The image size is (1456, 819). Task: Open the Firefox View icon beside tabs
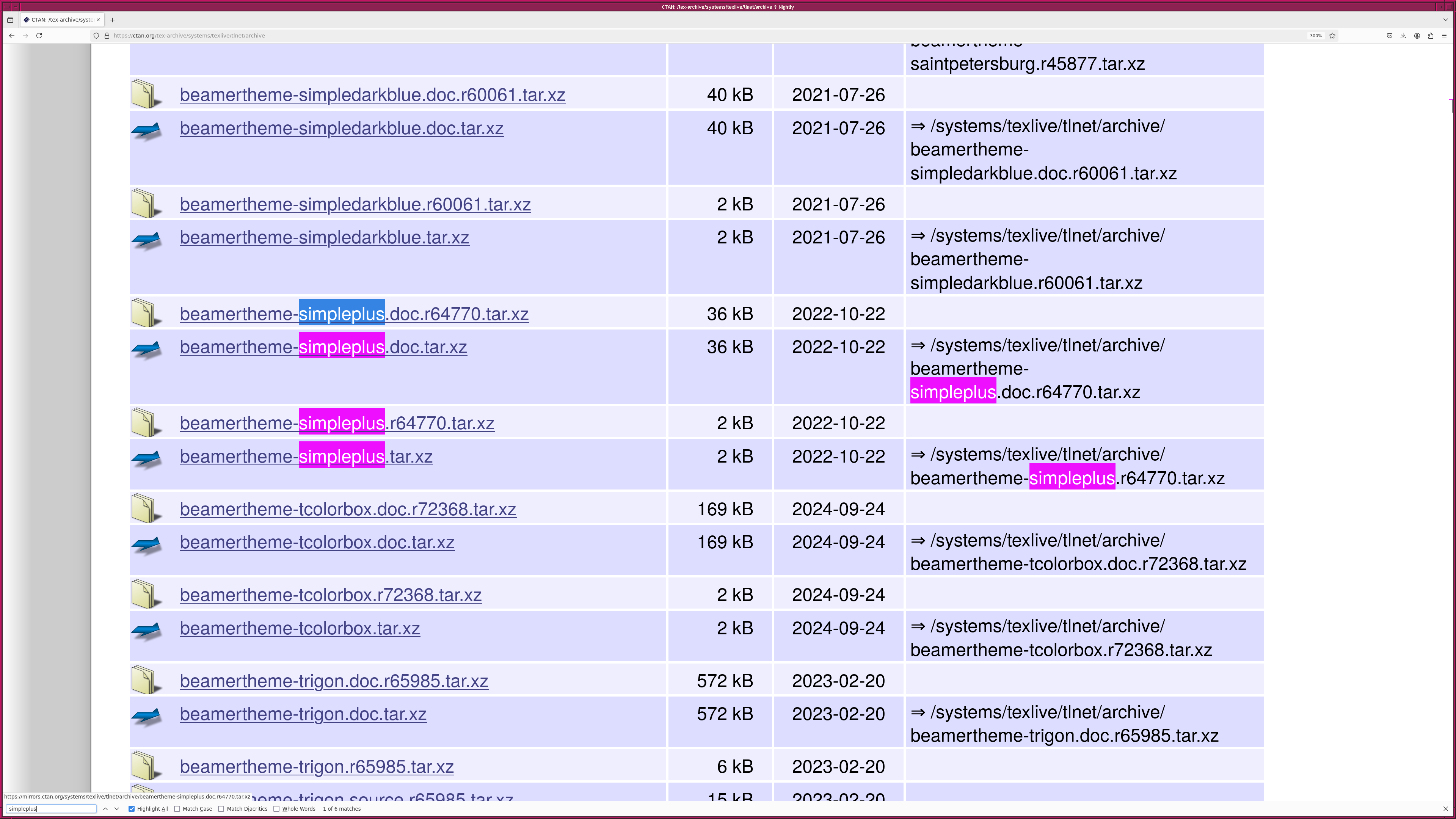click(10, 20)
